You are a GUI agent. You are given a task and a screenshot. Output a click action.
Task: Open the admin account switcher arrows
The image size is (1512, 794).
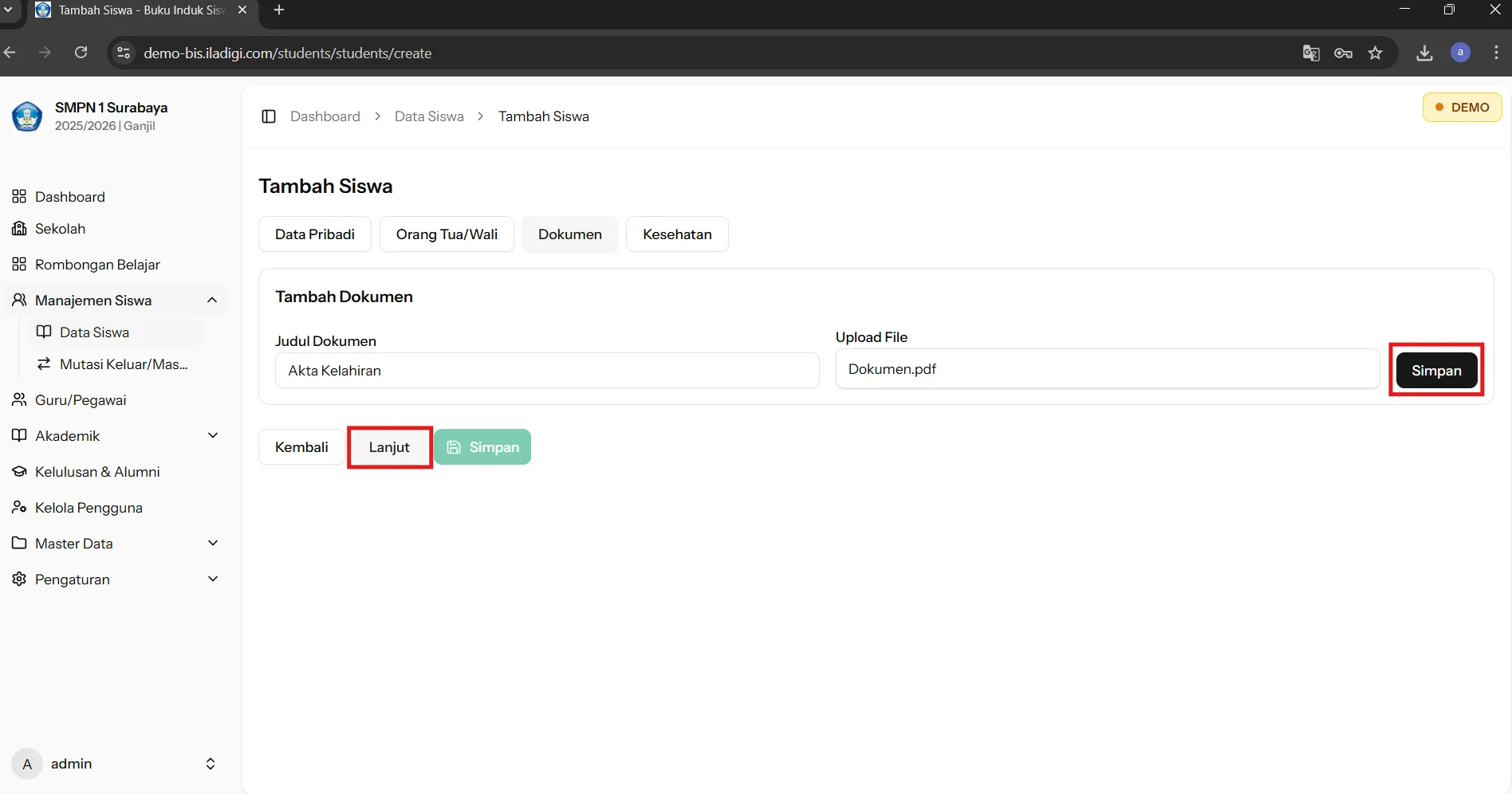pos(211,764)
